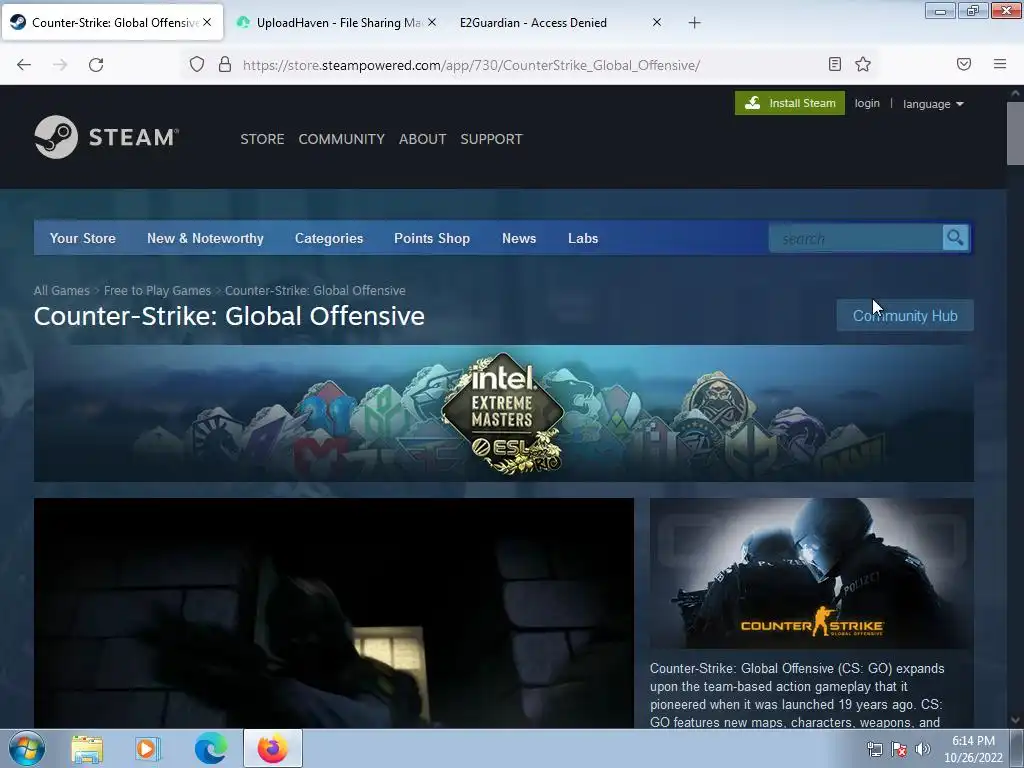Click the Firefox back arrow
The image size is (1024, 768).
24,65
